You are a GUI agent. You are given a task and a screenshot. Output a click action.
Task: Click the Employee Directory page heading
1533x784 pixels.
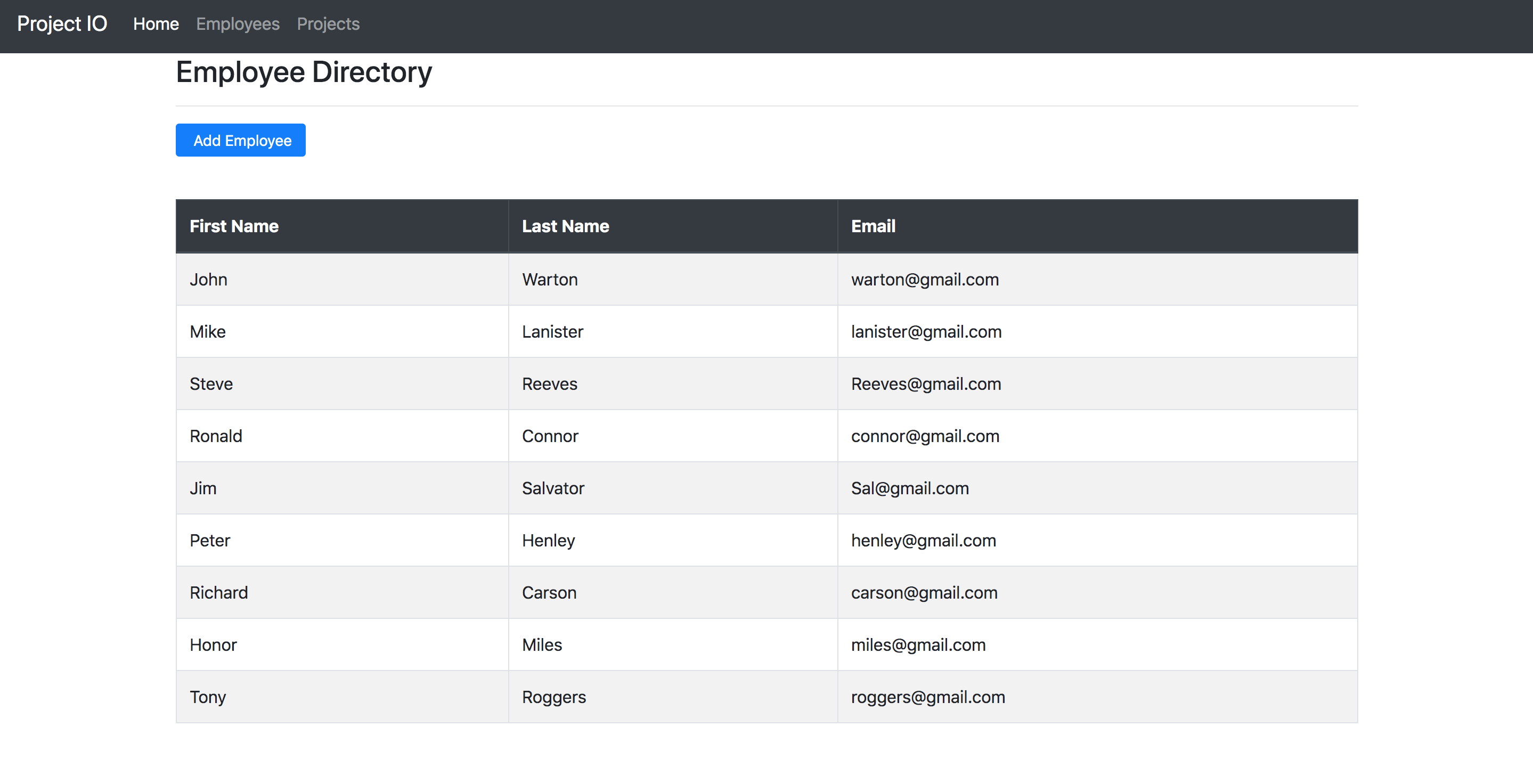click(304, 72)
